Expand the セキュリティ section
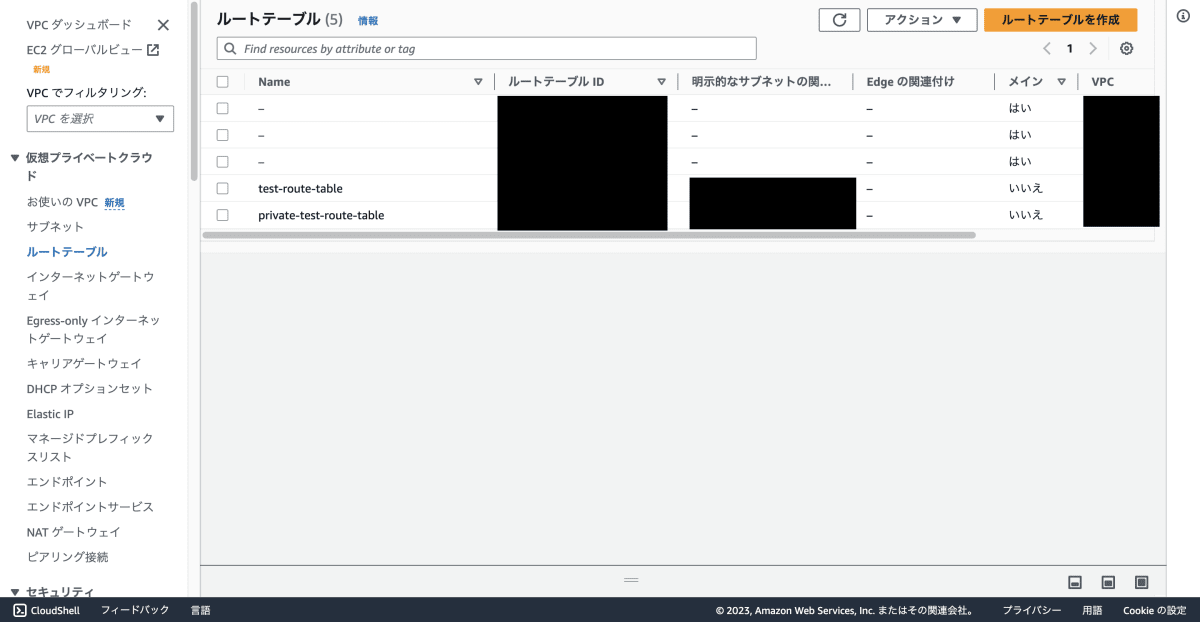This screenshot has height=622, width=1200. 15,592
